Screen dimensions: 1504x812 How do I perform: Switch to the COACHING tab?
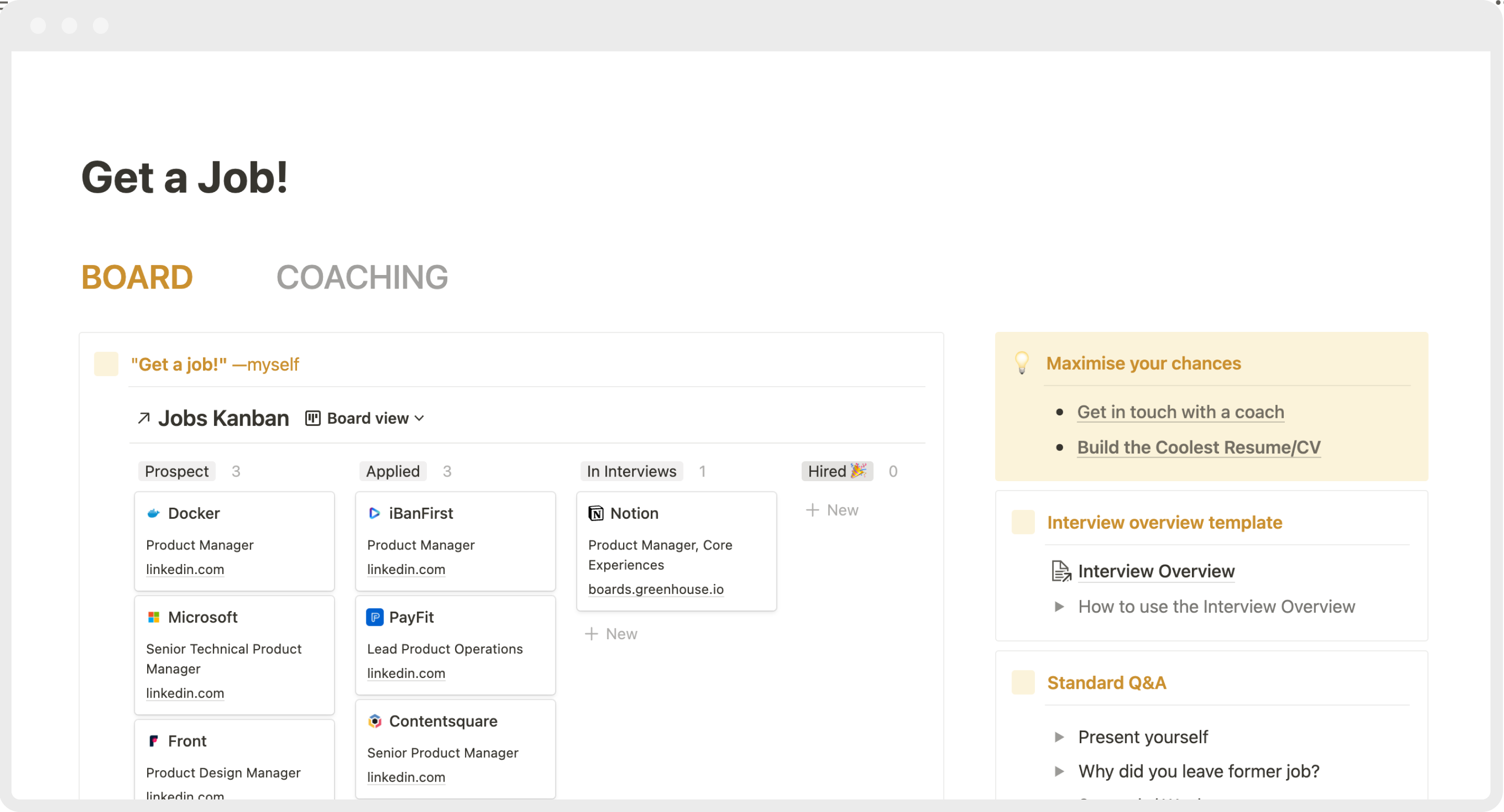pos(362,277)
